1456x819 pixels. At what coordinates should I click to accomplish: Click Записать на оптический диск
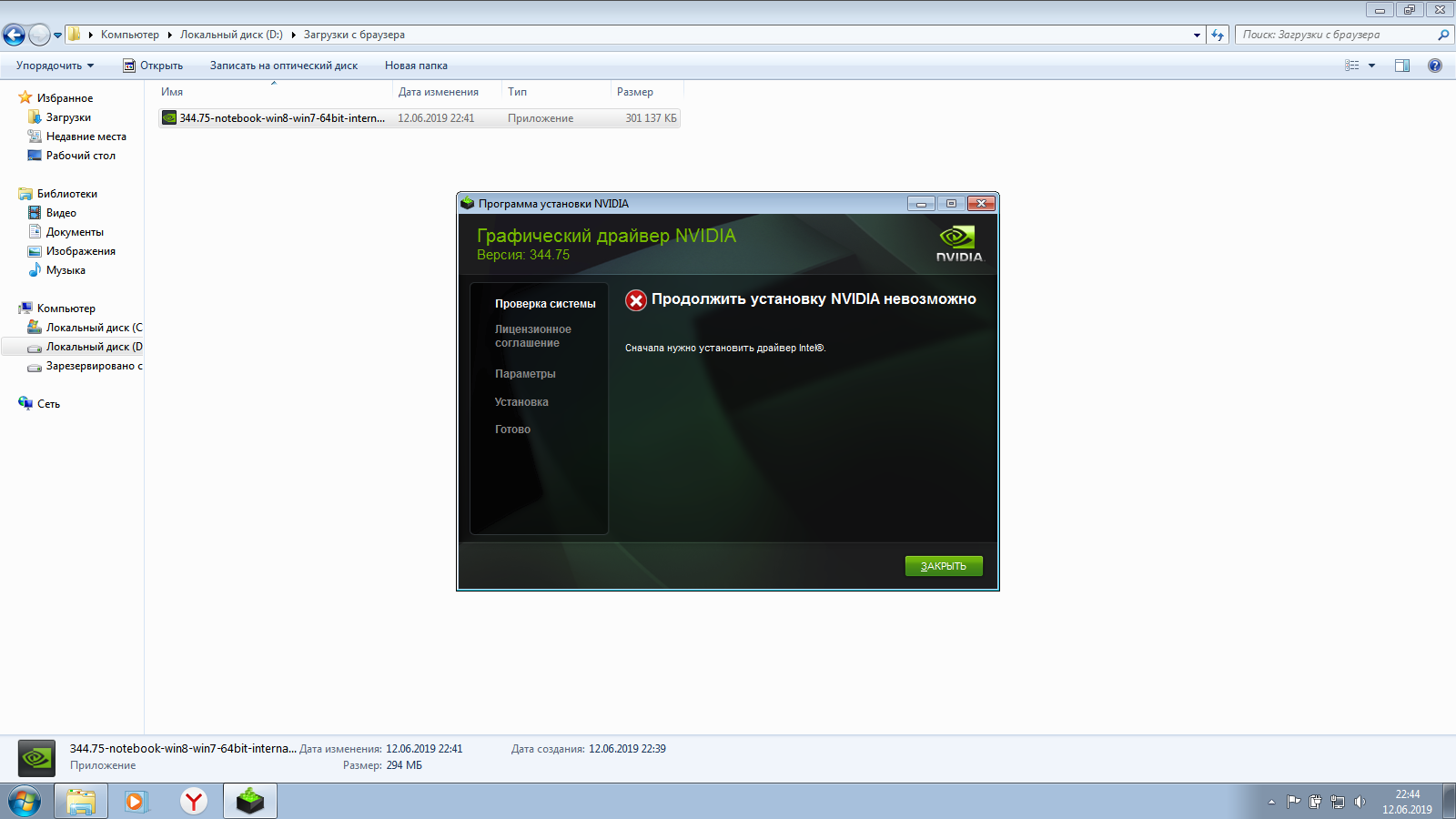coord(284,66)
